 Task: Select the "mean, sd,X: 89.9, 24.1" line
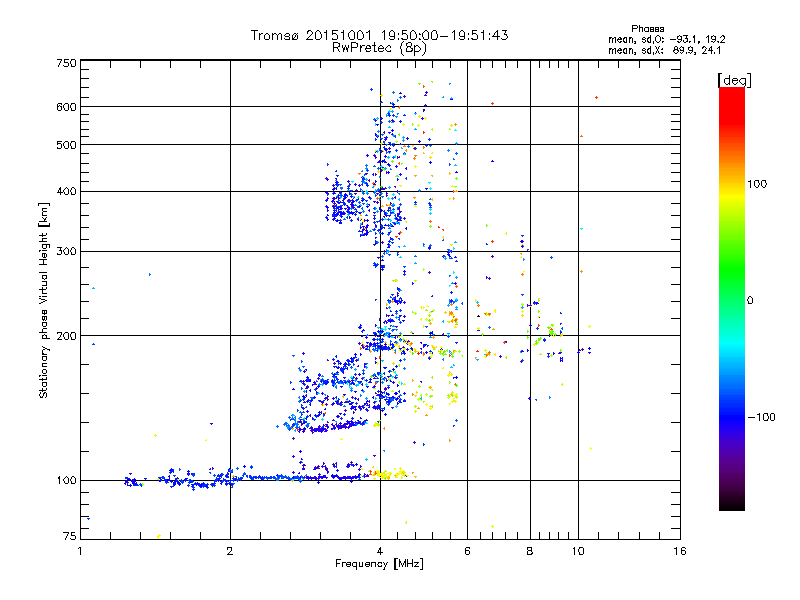click(664, 51)
